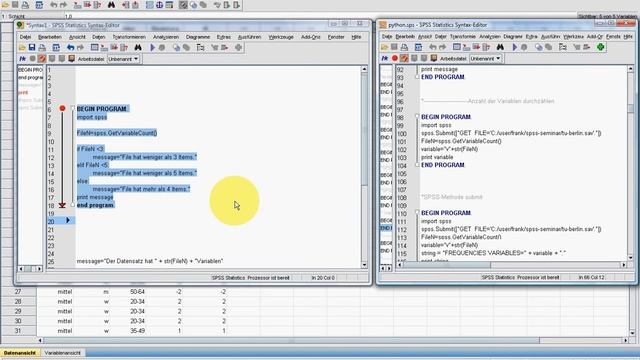Click Open icon in Data Editor toolbar
Image resolution: width=640 pixels, height=360 pixels.
click(x=5, y=5)
